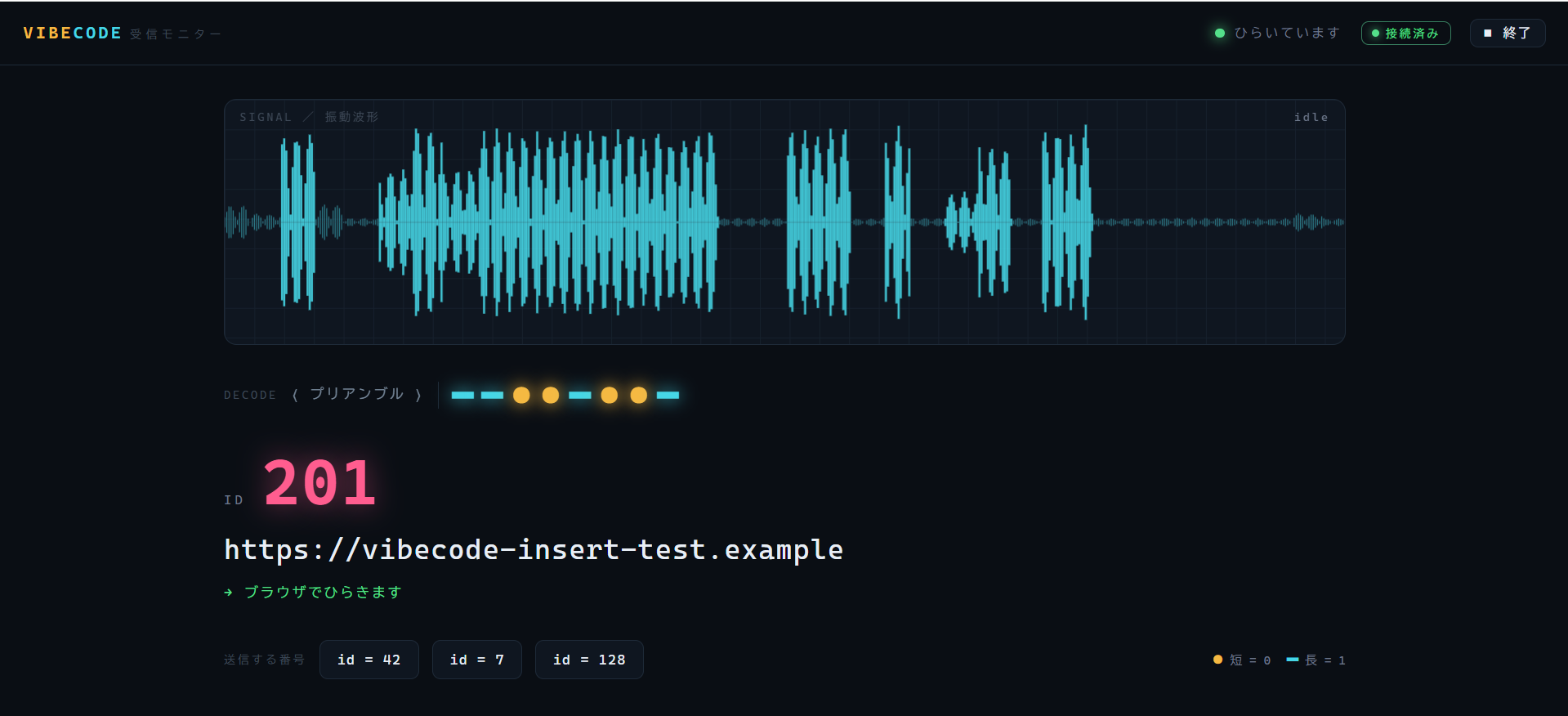Send code with id = 42 button
Image resolution: width=1568 pixels, height=716 pixels.
(x=369, y=660)
